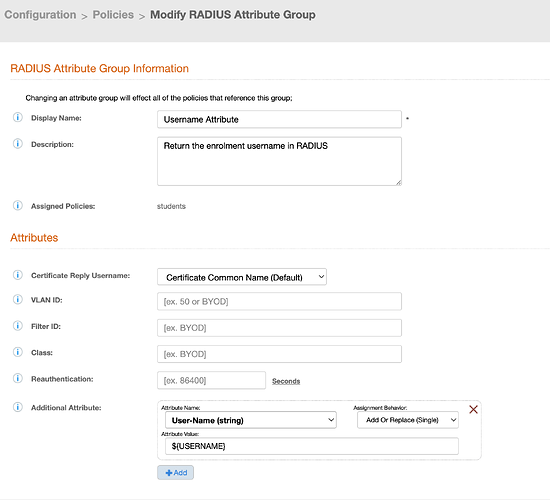Click info icon beside Certificate Reply Username

[x=18, y=275]
